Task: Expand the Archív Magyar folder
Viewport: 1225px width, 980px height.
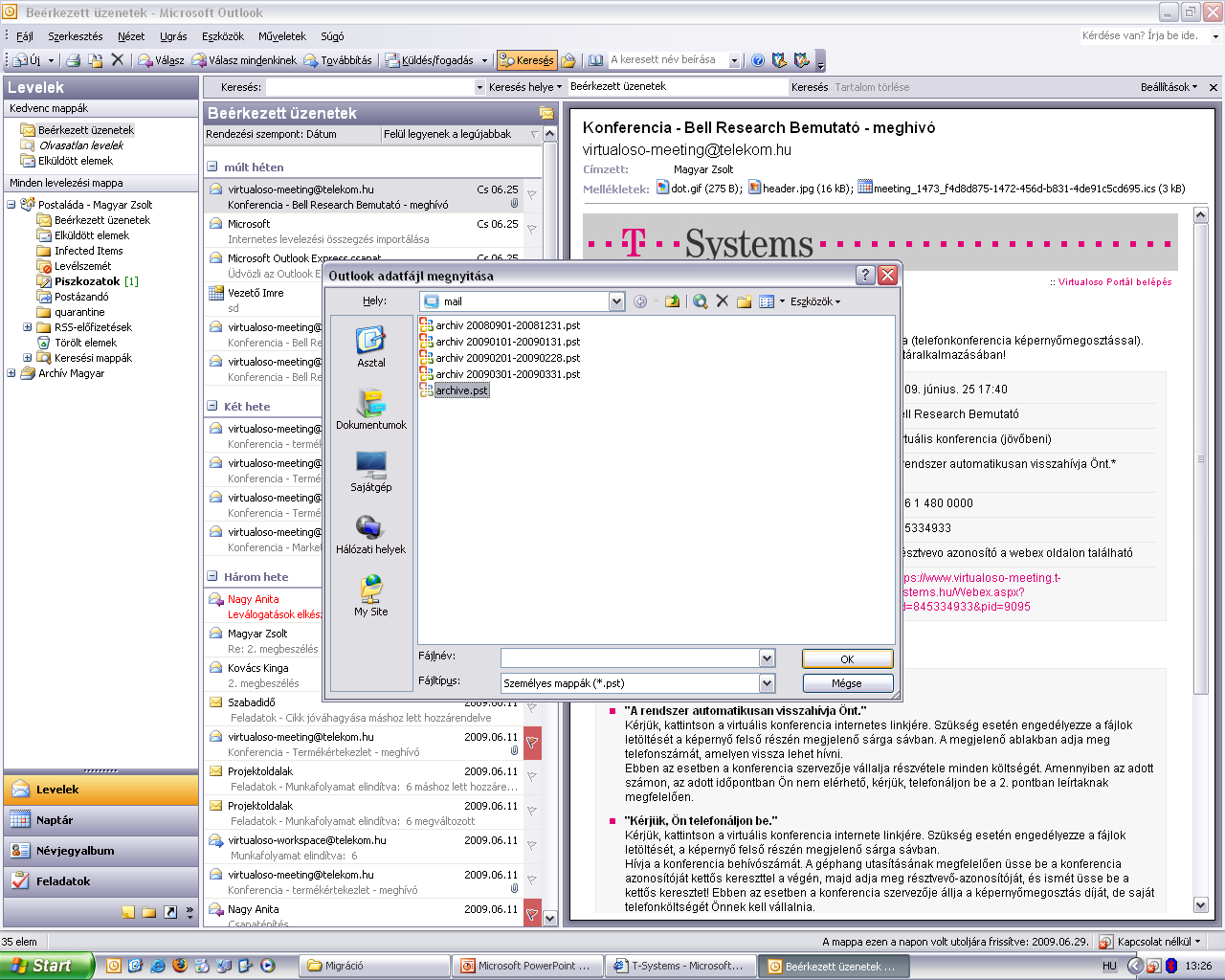Action: pyautogui.click(x=11, y=373)
